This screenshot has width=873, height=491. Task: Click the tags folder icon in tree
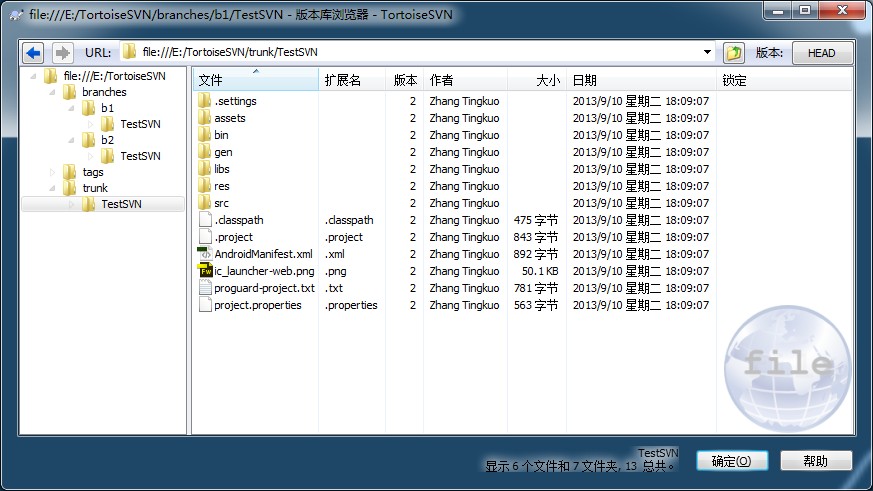pyautogui.click(x=70, y=172)
